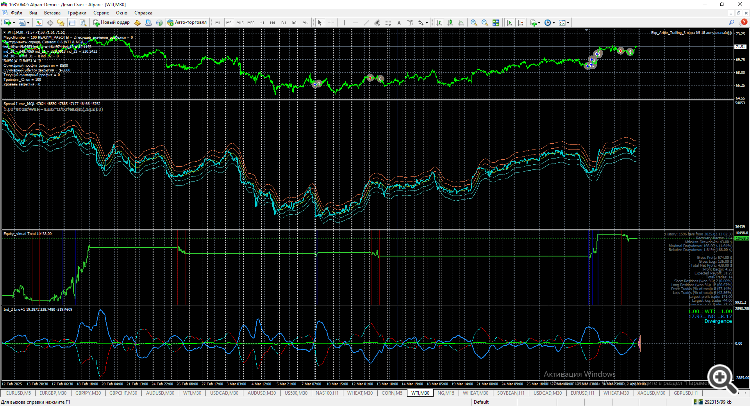Switch to the XAGUSD,M30 chart tab
Image resolution: width=750 pixels, height=406 pixels.
tap(651, 393)
